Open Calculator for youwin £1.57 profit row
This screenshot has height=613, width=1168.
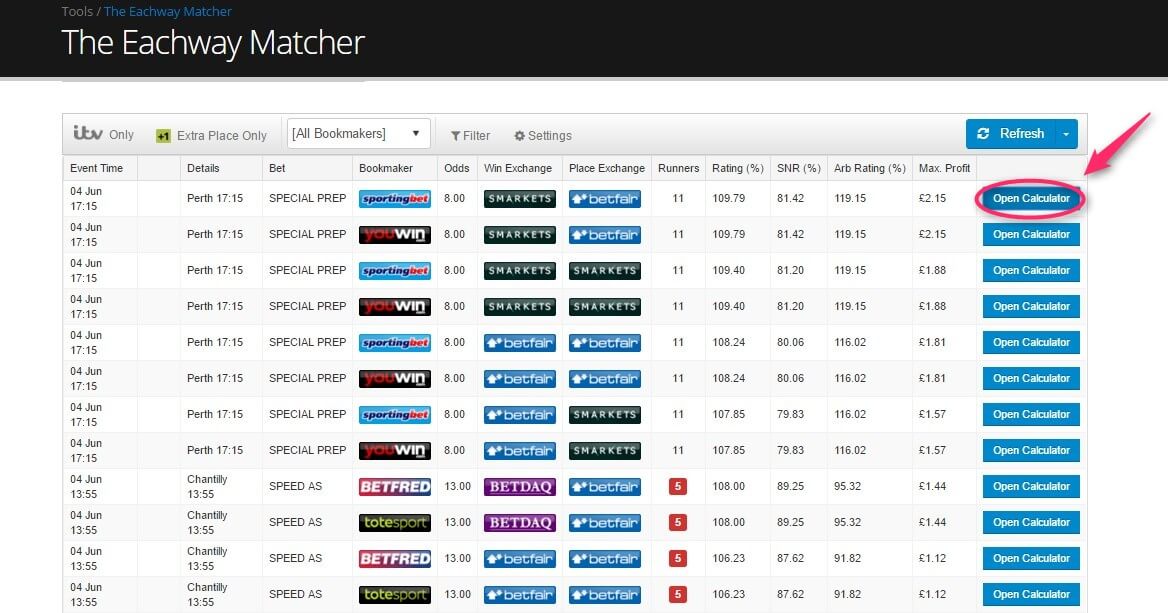pyautogui.click(x=1031, y=451)
